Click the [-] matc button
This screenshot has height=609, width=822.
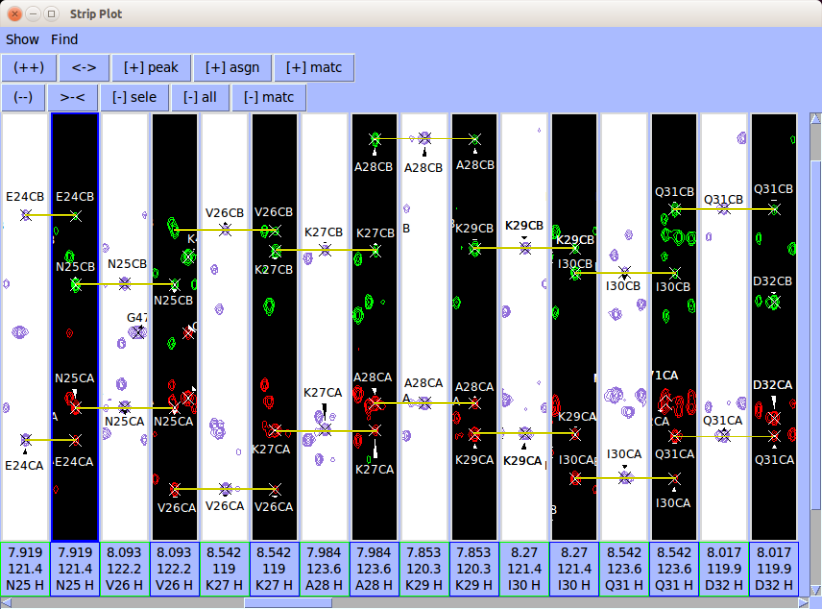[x=268, y=97]
